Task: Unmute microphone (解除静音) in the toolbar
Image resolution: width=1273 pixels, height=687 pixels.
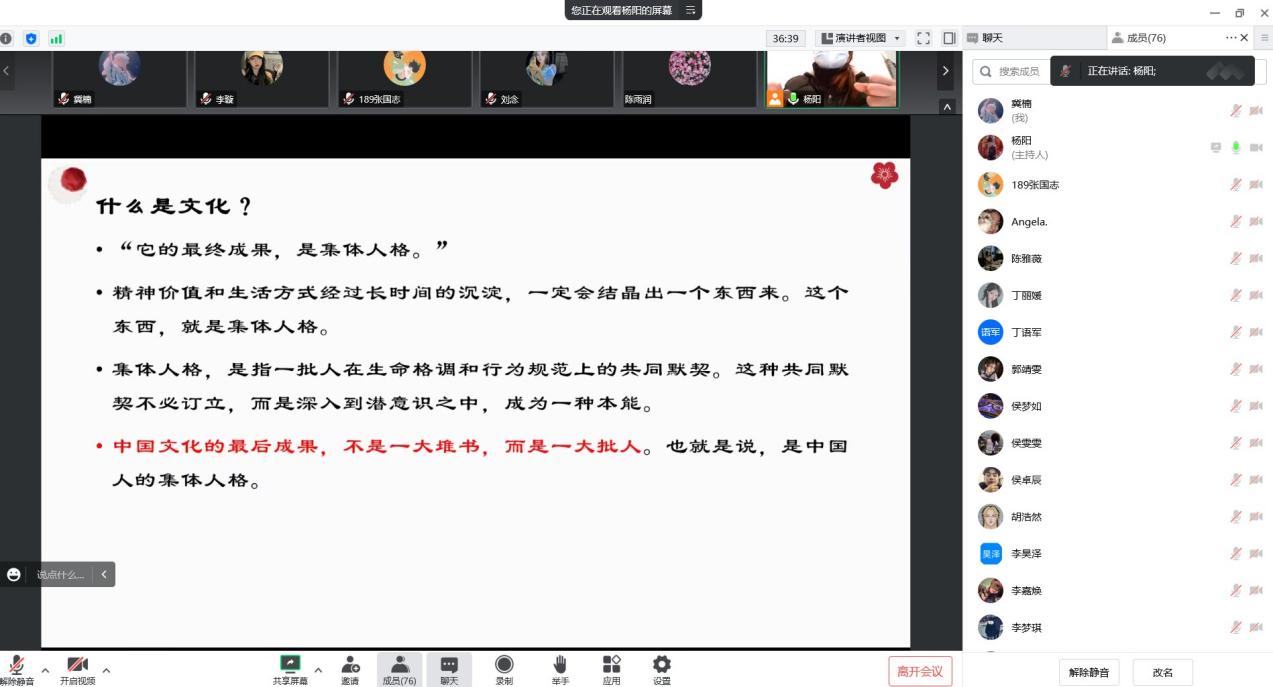Action: click(x=17, y=664)
